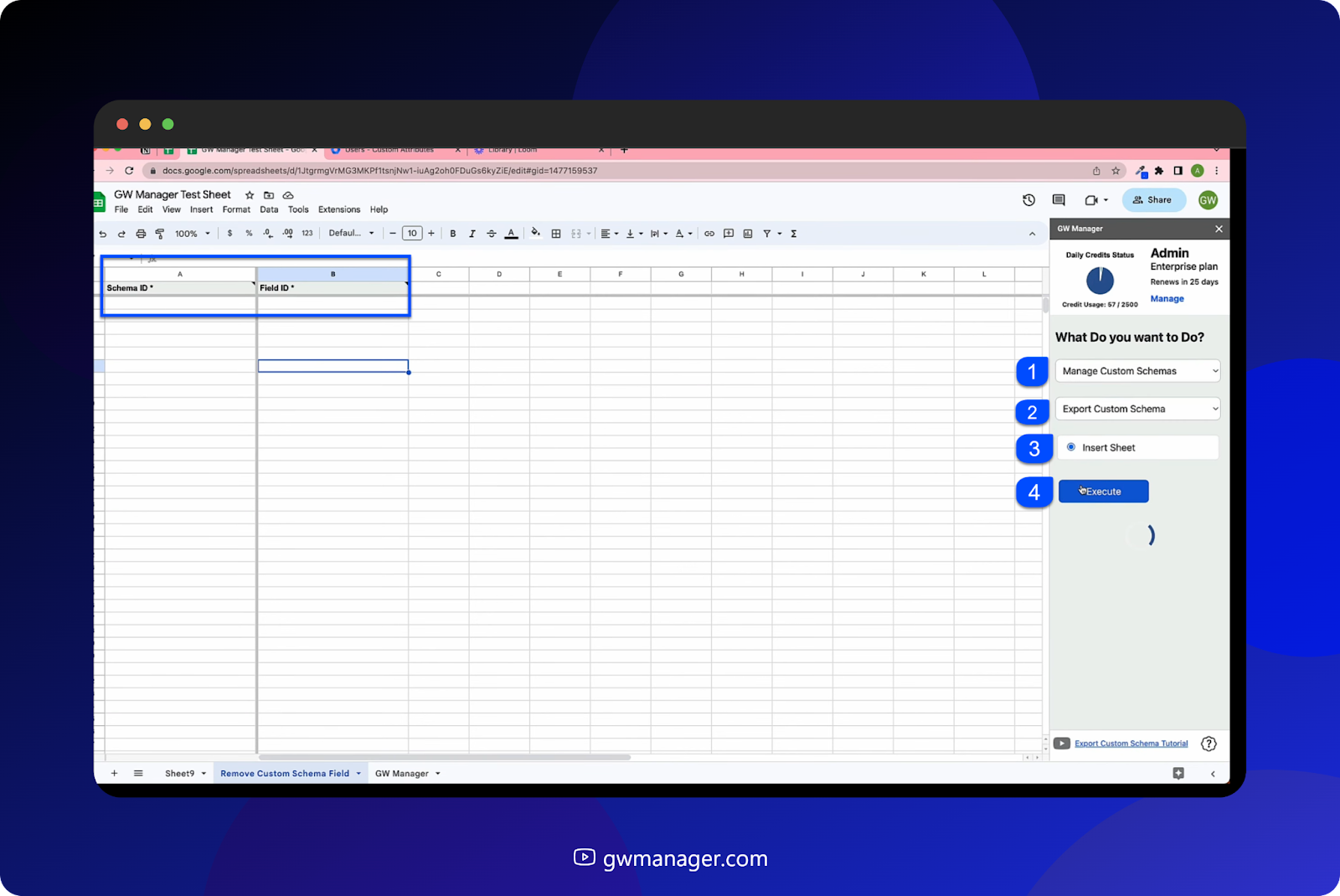Increase font size with plus button
This screenshot has width=1340, height=896.
431,234
